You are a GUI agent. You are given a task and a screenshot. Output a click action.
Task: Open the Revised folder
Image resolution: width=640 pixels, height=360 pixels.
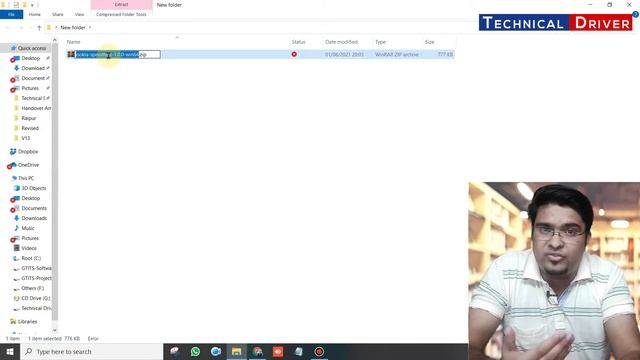point(30,128)
